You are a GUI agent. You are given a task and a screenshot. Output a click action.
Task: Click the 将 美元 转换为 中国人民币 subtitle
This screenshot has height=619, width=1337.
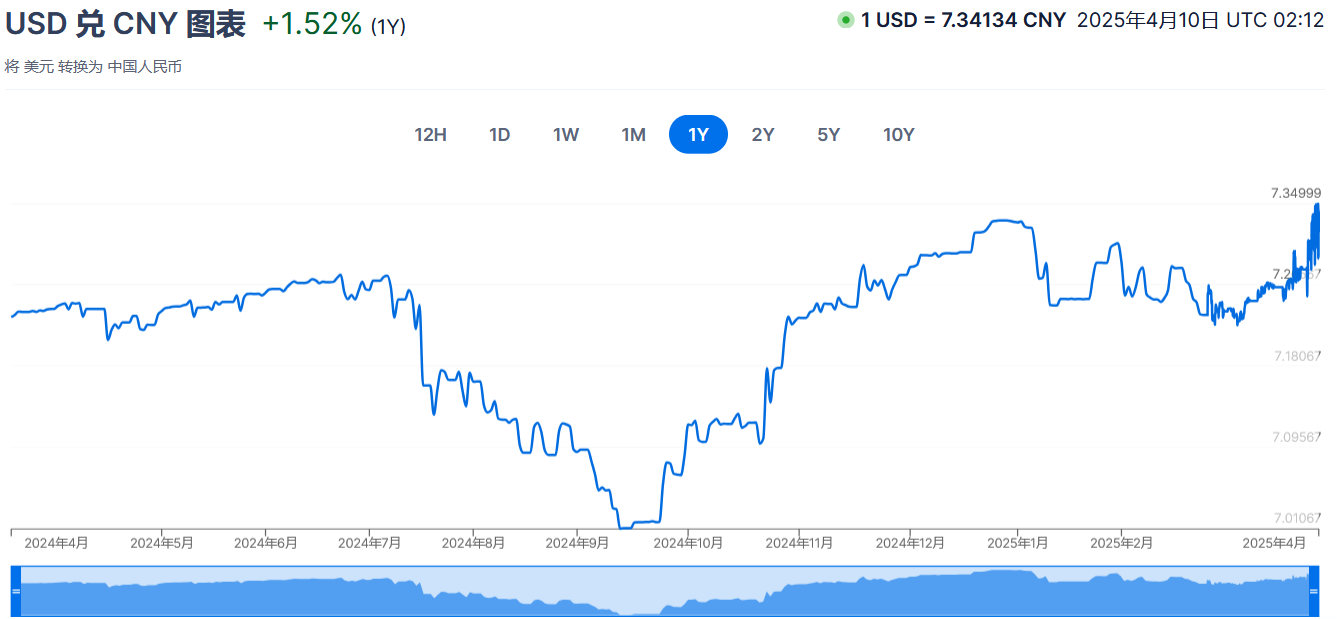pyautogui.click(x=93, y=67)
